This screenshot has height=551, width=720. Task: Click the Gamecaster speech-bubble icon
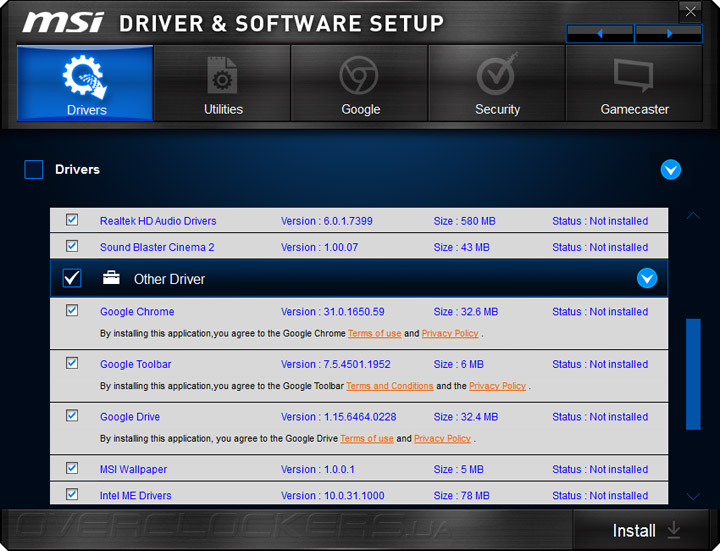[x=634, y=77]
